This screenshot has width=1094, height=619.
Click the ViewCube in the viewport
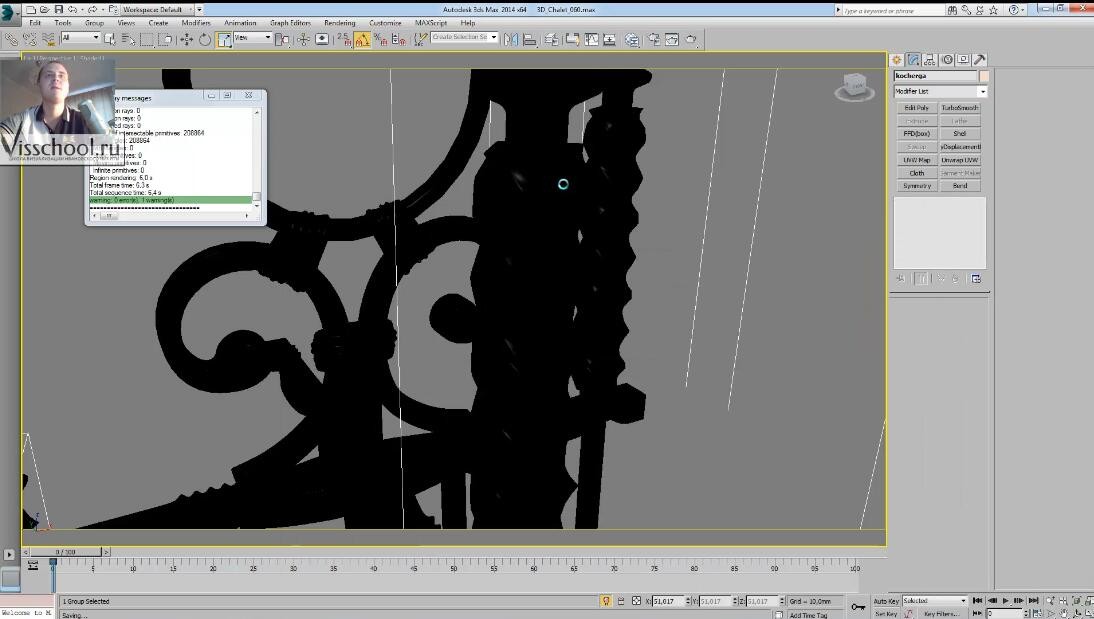pos(855,87)
